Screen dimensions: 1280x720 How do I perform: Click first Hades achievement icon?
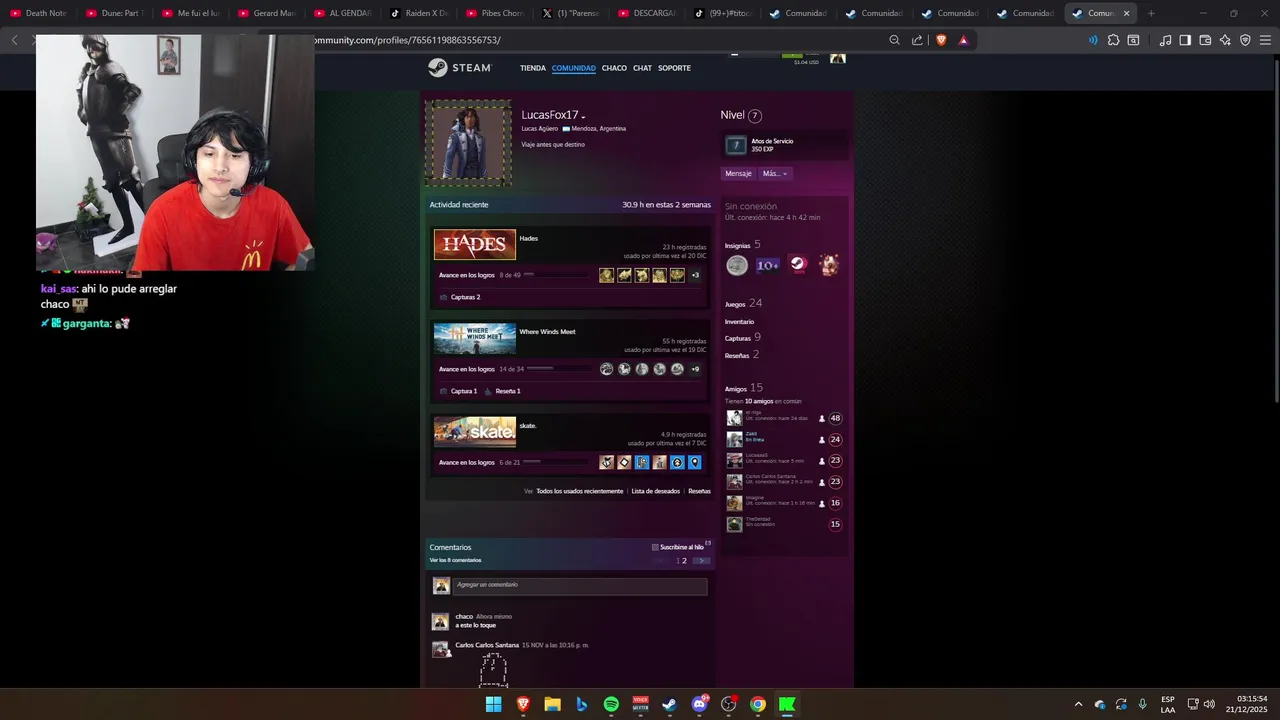(x=606, y=275)
